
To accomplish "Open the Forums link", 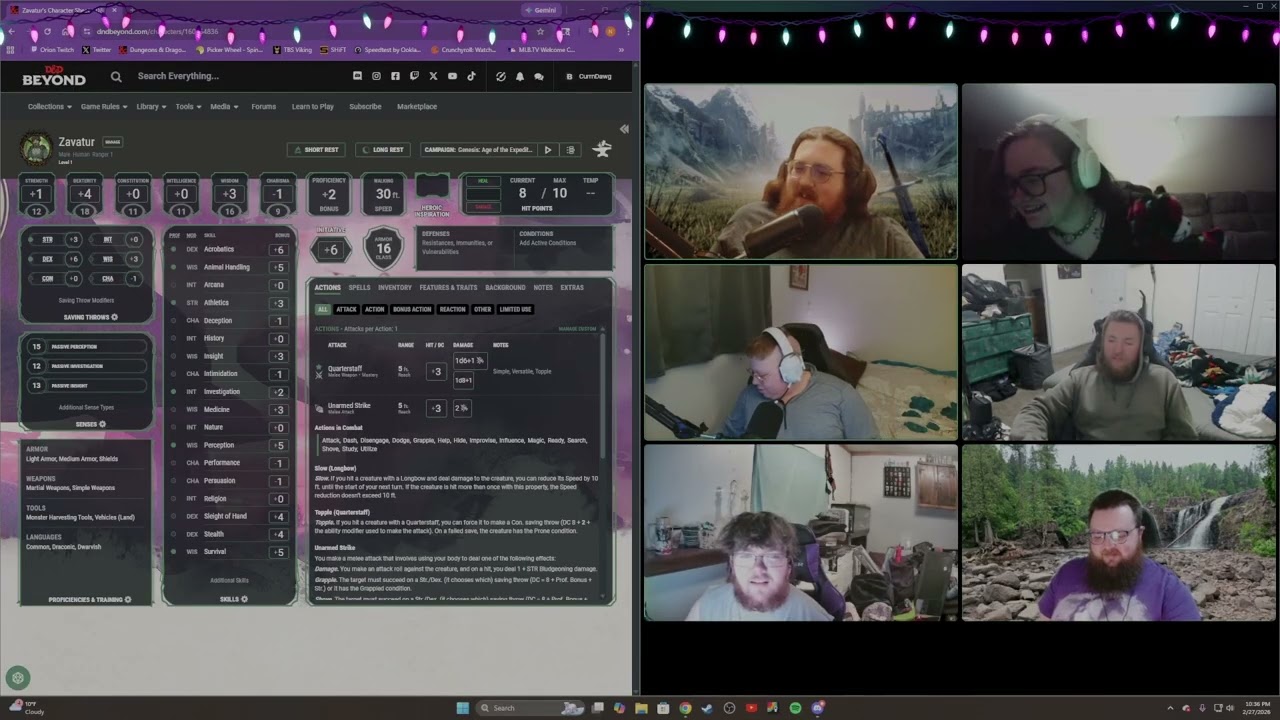I will [264, 106].
